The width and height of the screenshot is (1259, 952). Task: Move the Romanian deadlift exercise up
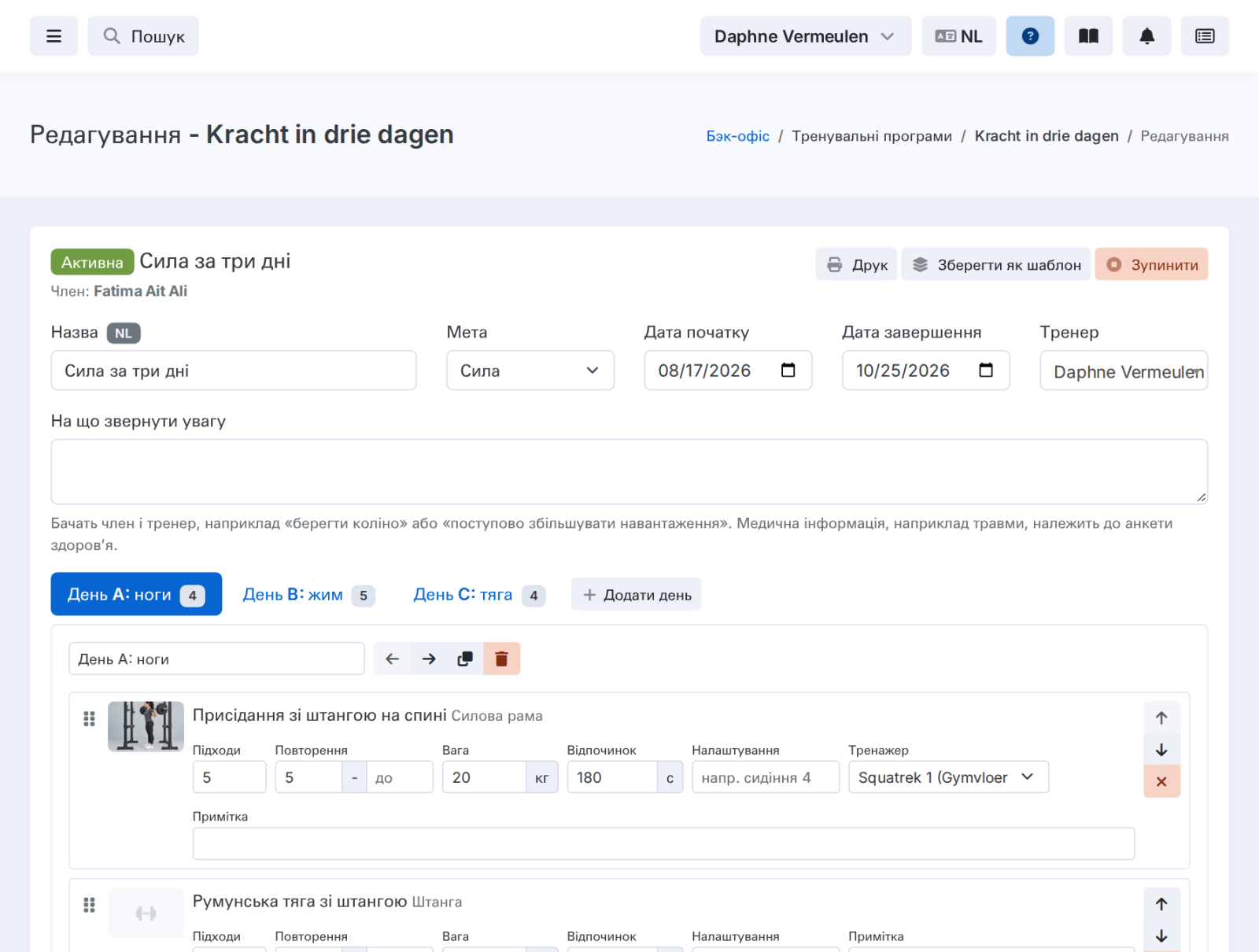tap(1161, 904)
